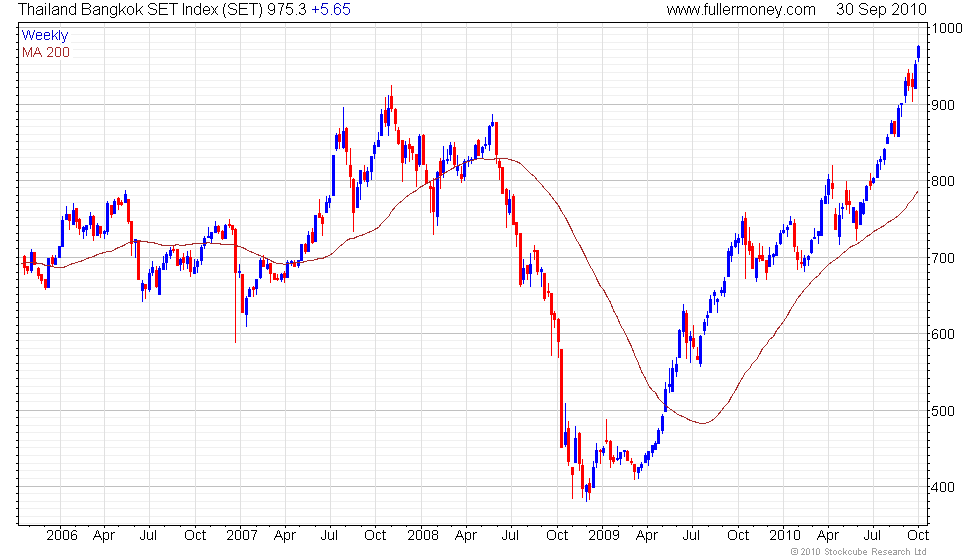Click the index value '975.3'

[x=287, y=9]
